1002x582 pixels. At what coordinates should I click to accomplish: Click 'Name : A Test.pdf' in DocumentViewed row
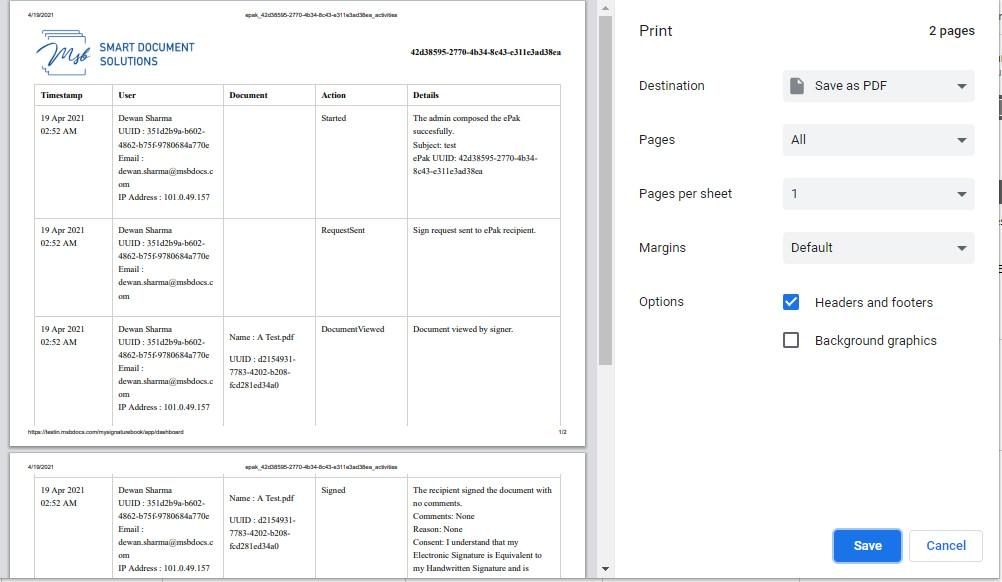[261, 337]
